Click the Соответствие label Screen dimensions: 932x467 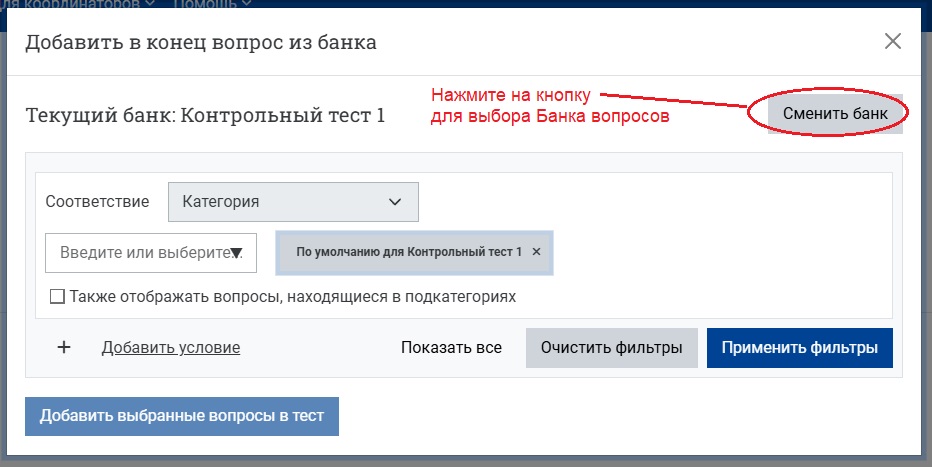click(x=97, y=201)
